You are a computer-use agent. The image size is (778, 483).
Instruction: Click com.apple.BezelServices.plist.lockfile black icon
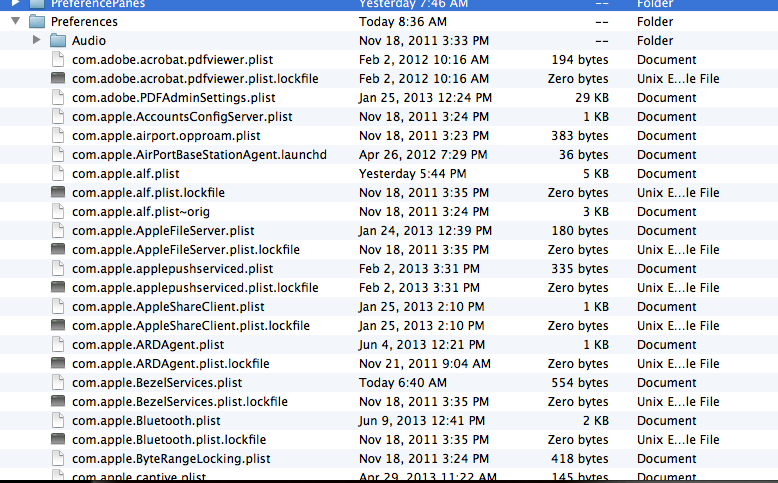(58, 401)
